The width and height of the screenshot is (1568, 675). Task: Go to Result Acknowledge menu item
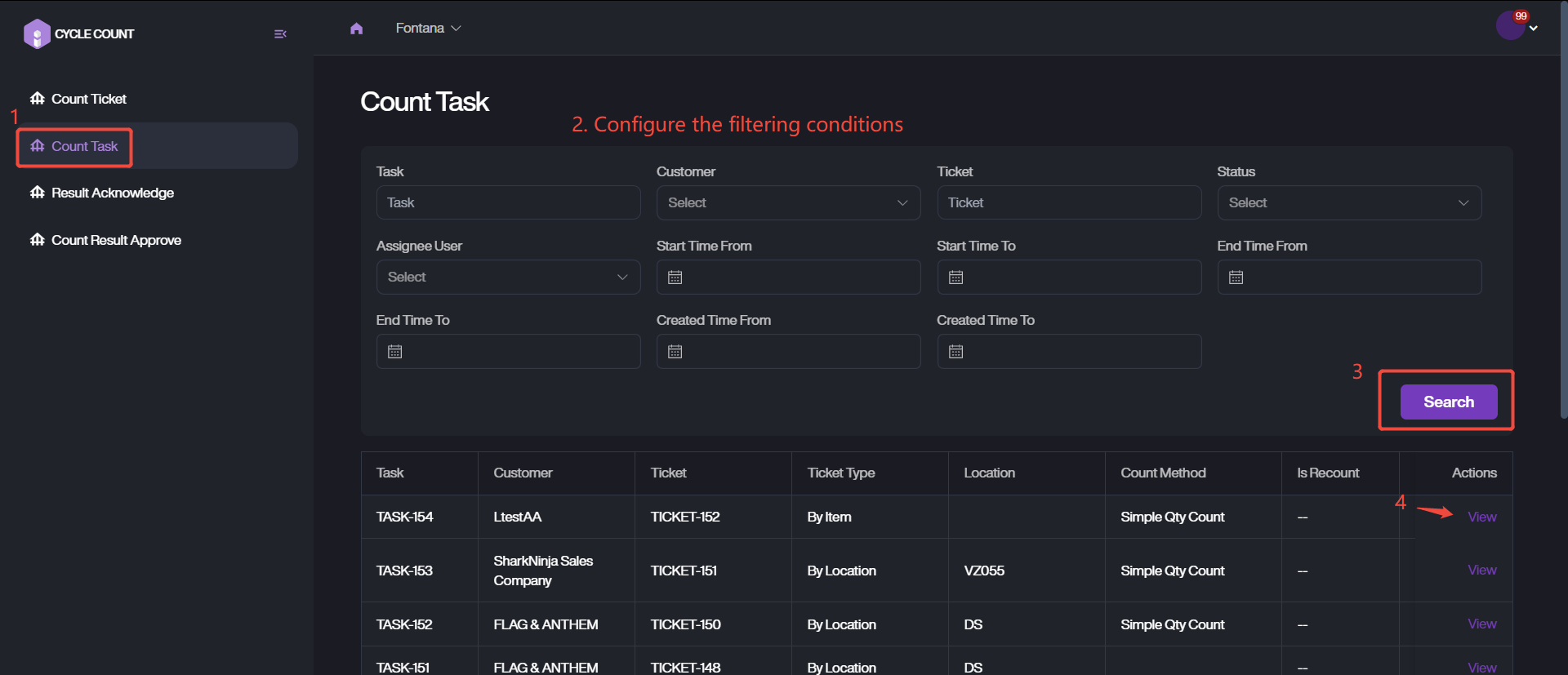[112, 193]
